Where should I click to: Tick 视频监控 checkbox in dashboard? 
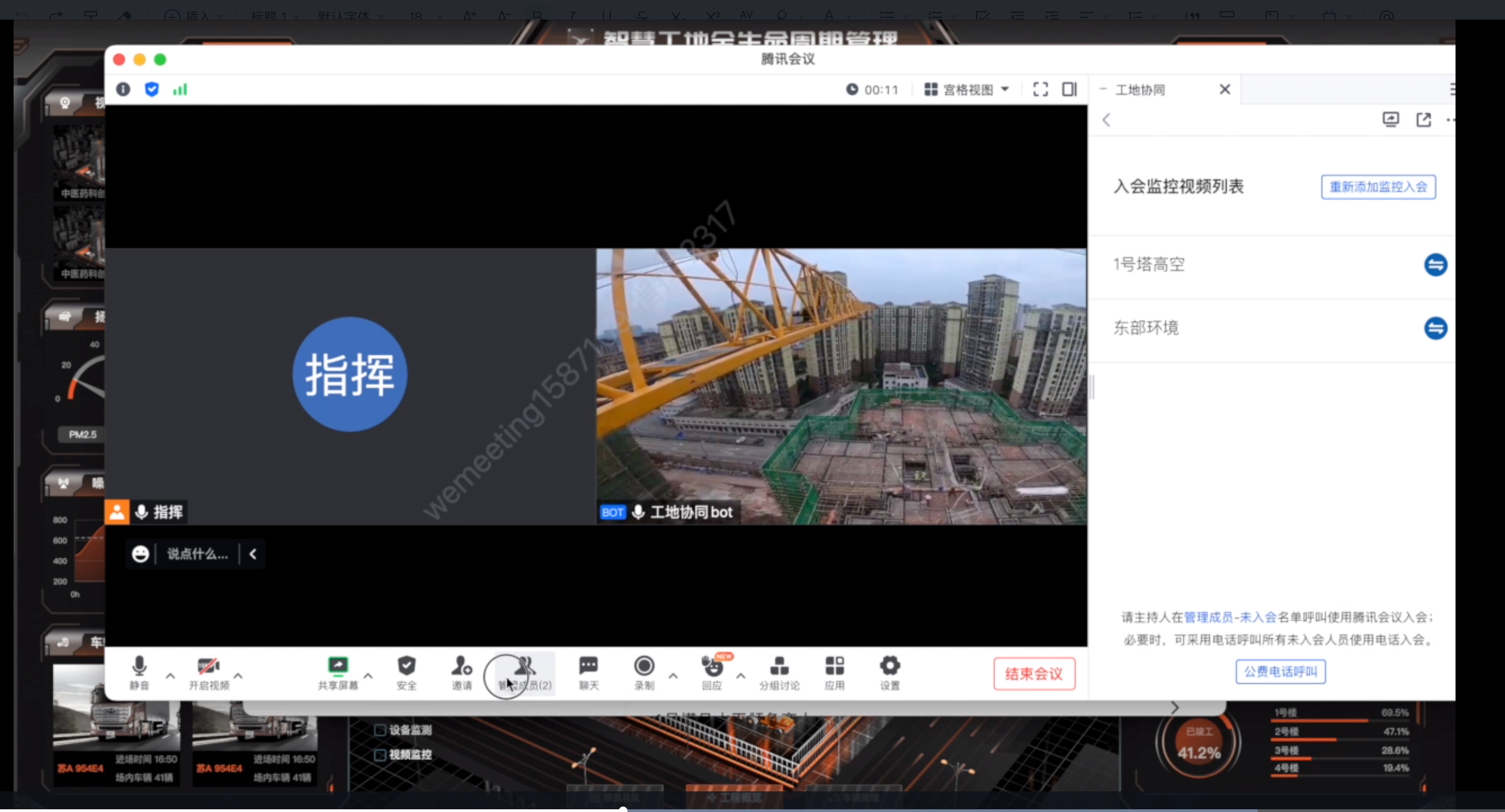pyautogui.click(x=380, y=755)
